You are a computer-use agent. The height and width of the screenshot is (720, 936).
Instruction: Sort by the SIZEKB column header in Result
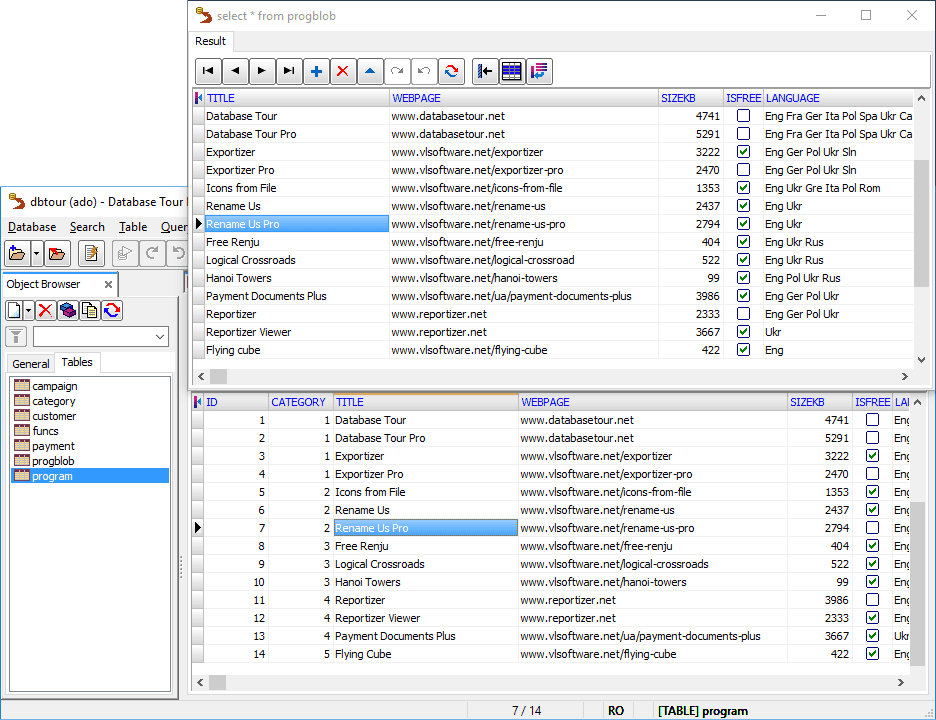point(690,98)
